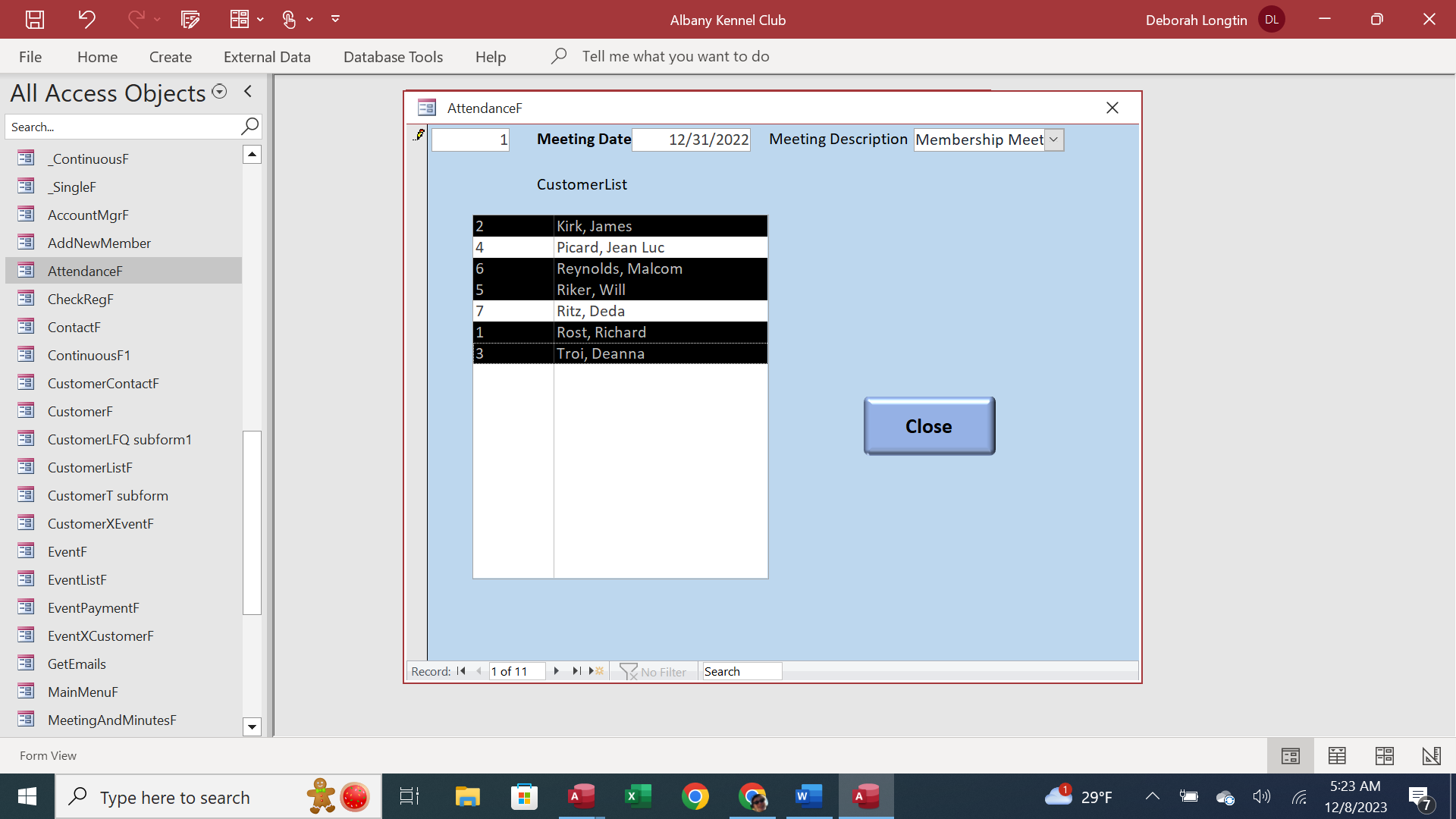This screenshot has width=1456, height=819.
Task: Select Riker, Will in the CustomerList
Action: point(620,290)
